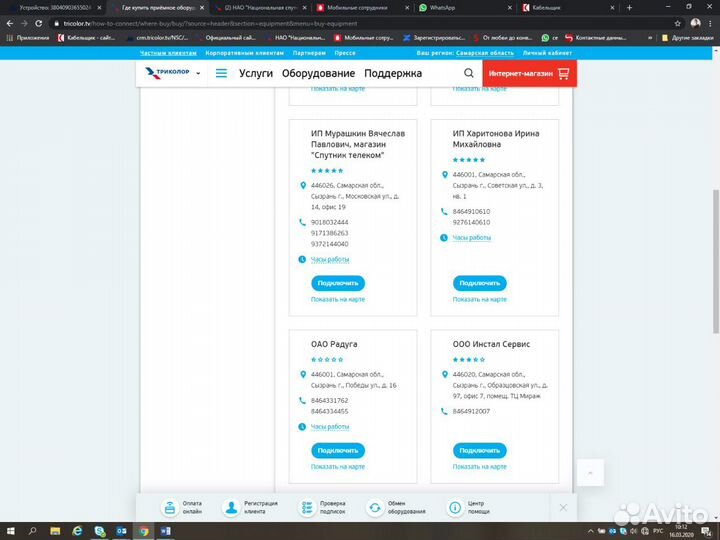The image size is (720, 540).
Task: Open the hamburger menu icon next to Триколор logo
Action: 221,74
